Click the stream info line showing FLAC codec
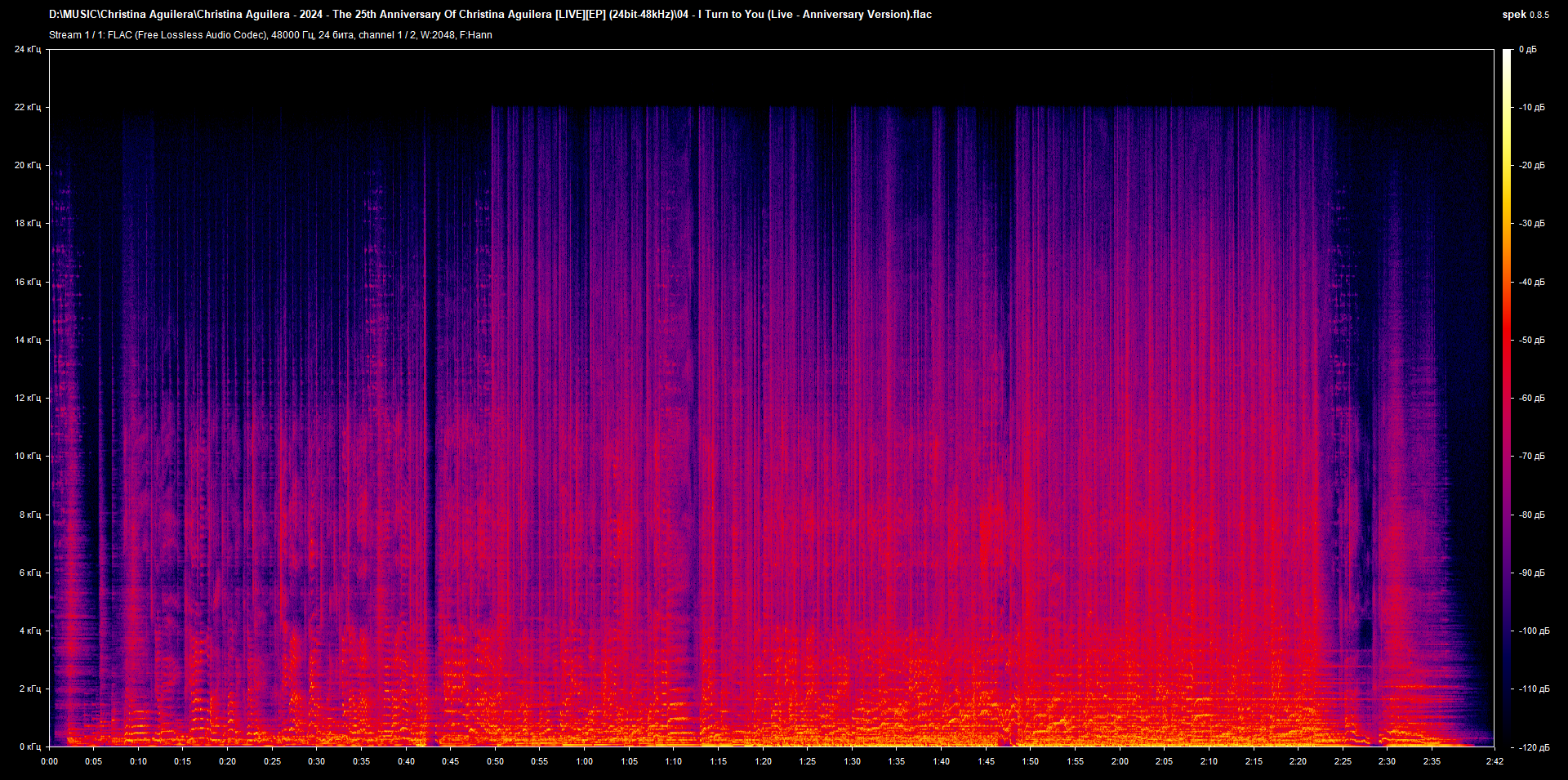Screen dimensions: 1568x780 point(270,35)
